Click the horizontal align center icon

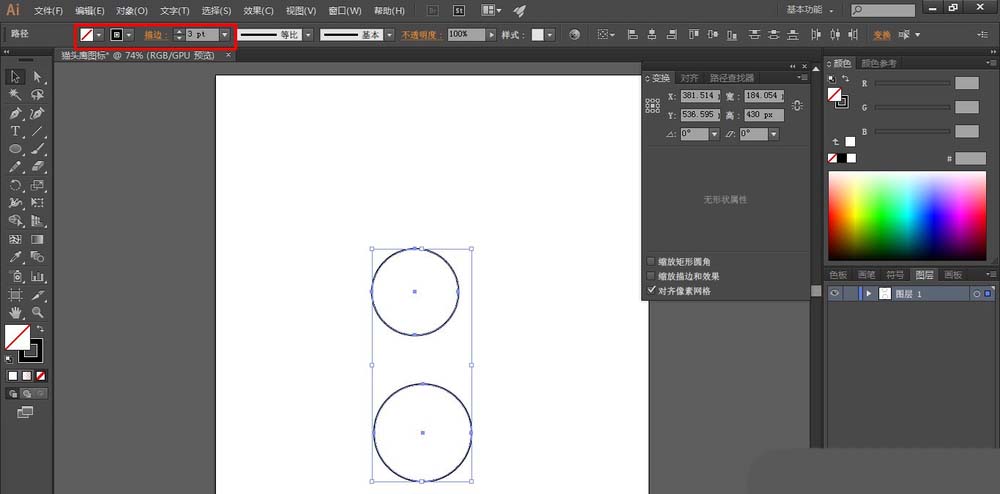(651, 34)
